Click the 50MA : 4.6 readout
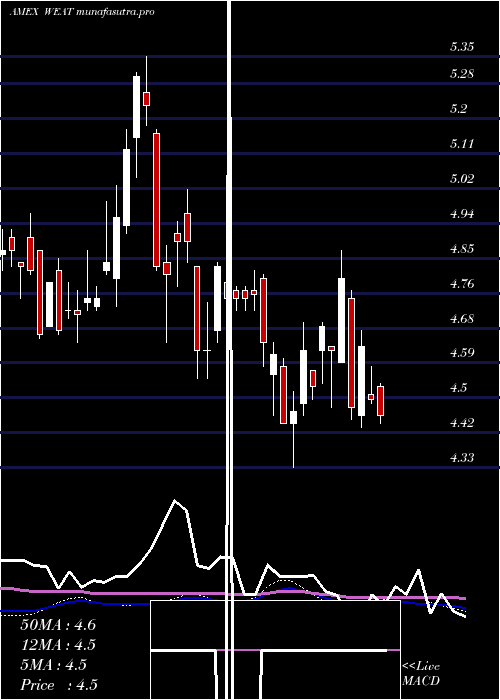 click(x=58, y=625)
